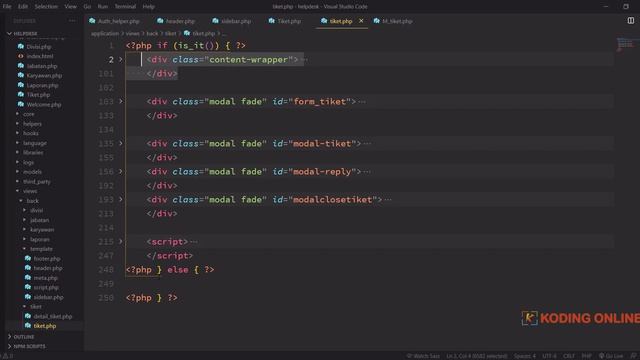
Task: Switch to the header.php editor tab
Action: [x=176, y=21]
